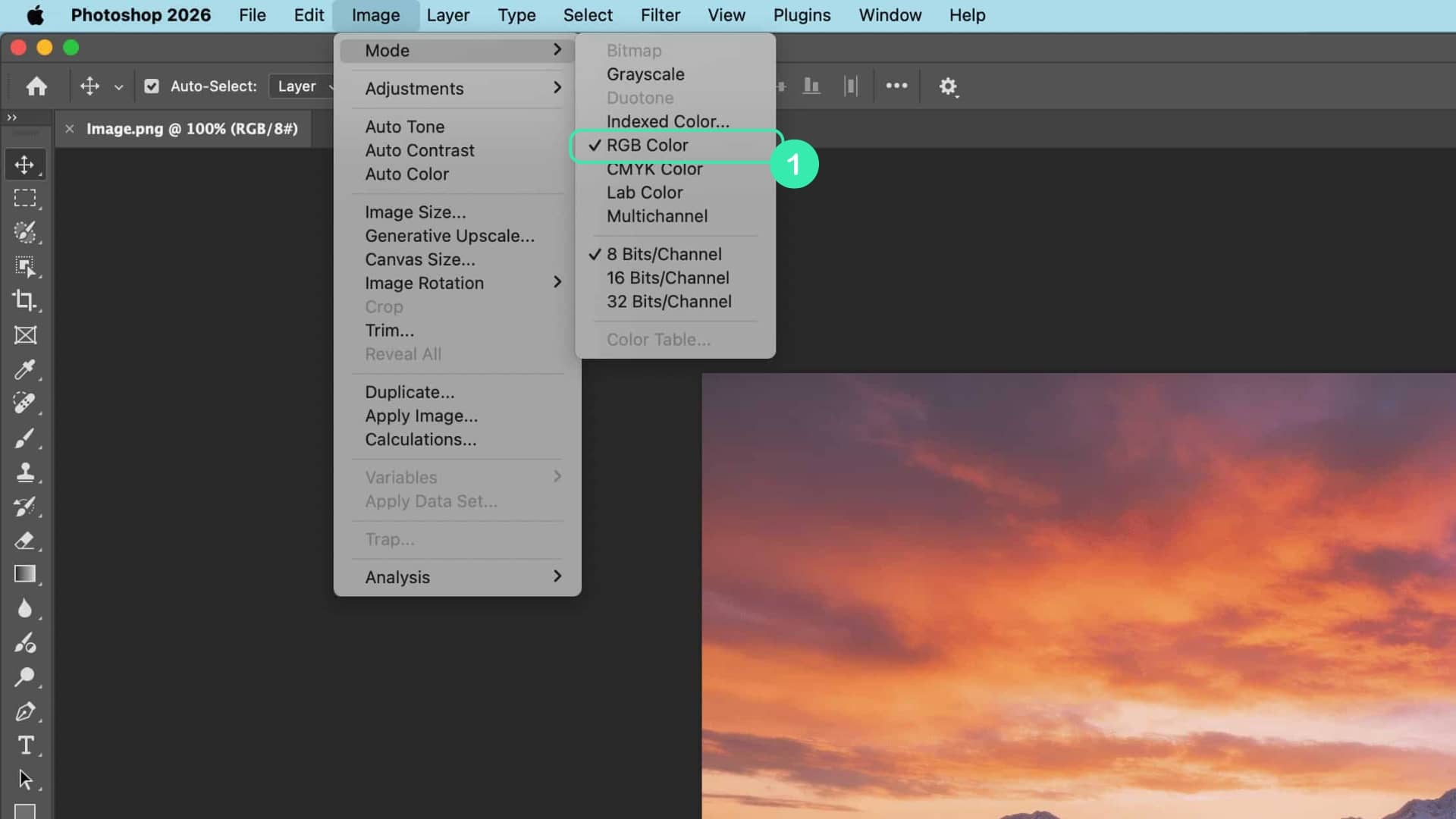Select the Move tool in the toolbar

[25, 165]
